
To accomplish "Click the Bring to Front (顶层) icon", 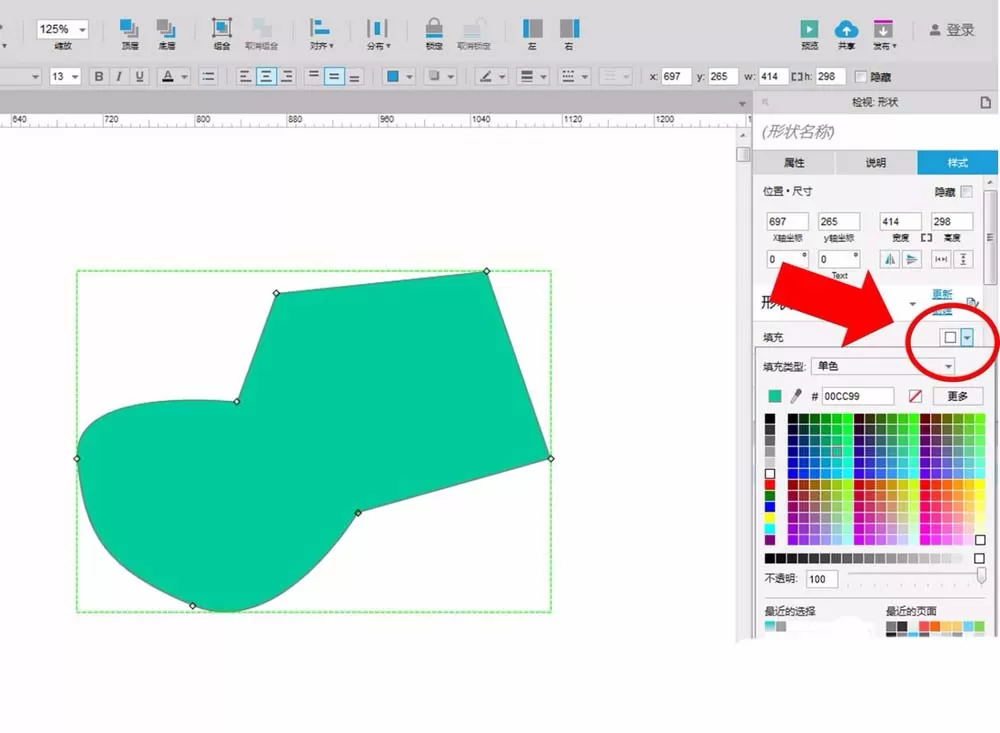I will pyautogui.click(x=129, y=29).
